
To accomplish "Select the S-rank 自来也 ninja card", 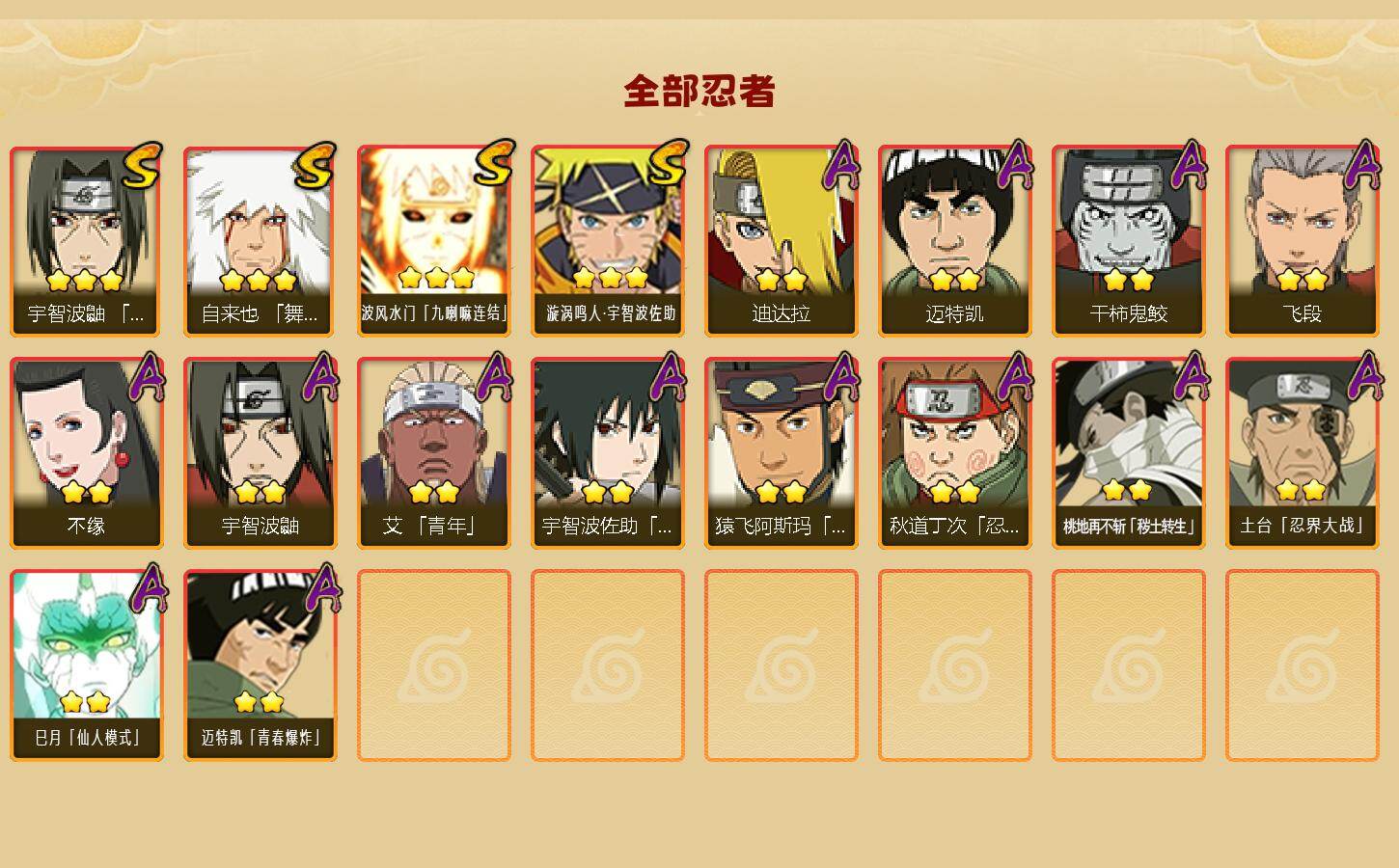I will 260,241.
